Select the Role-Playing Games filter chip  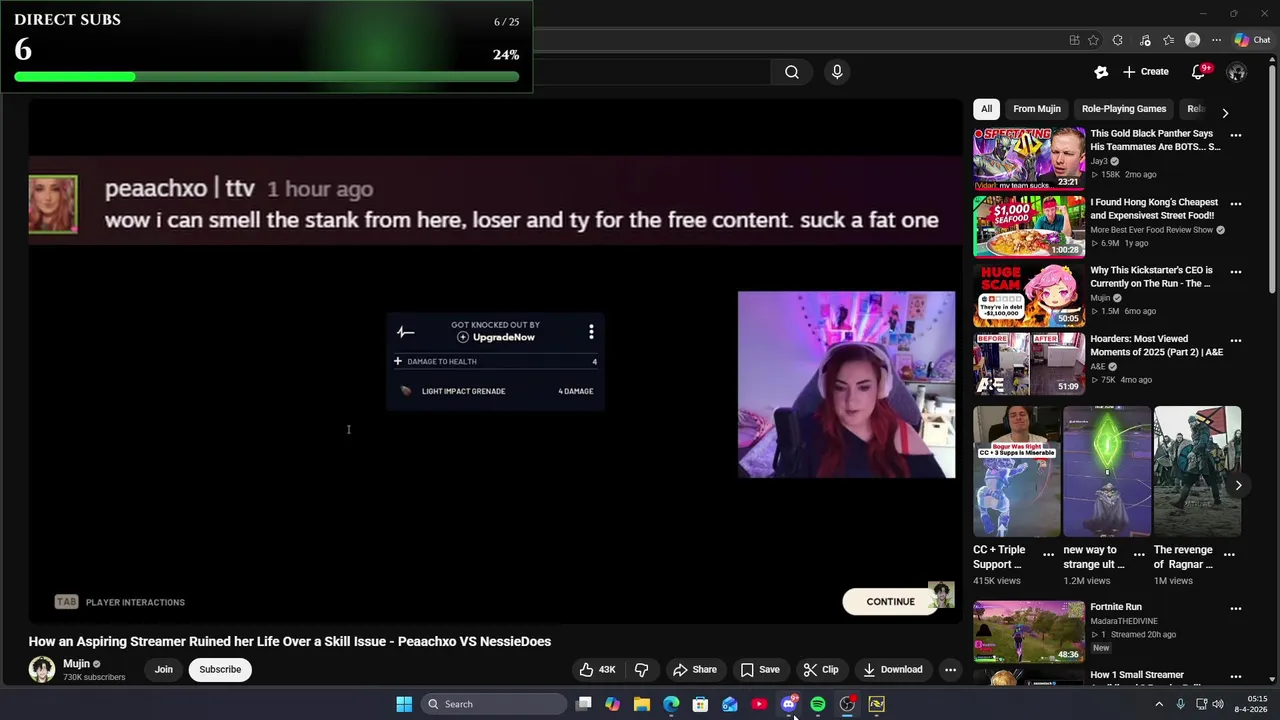pyautogui.click(x=1124, y=109)
